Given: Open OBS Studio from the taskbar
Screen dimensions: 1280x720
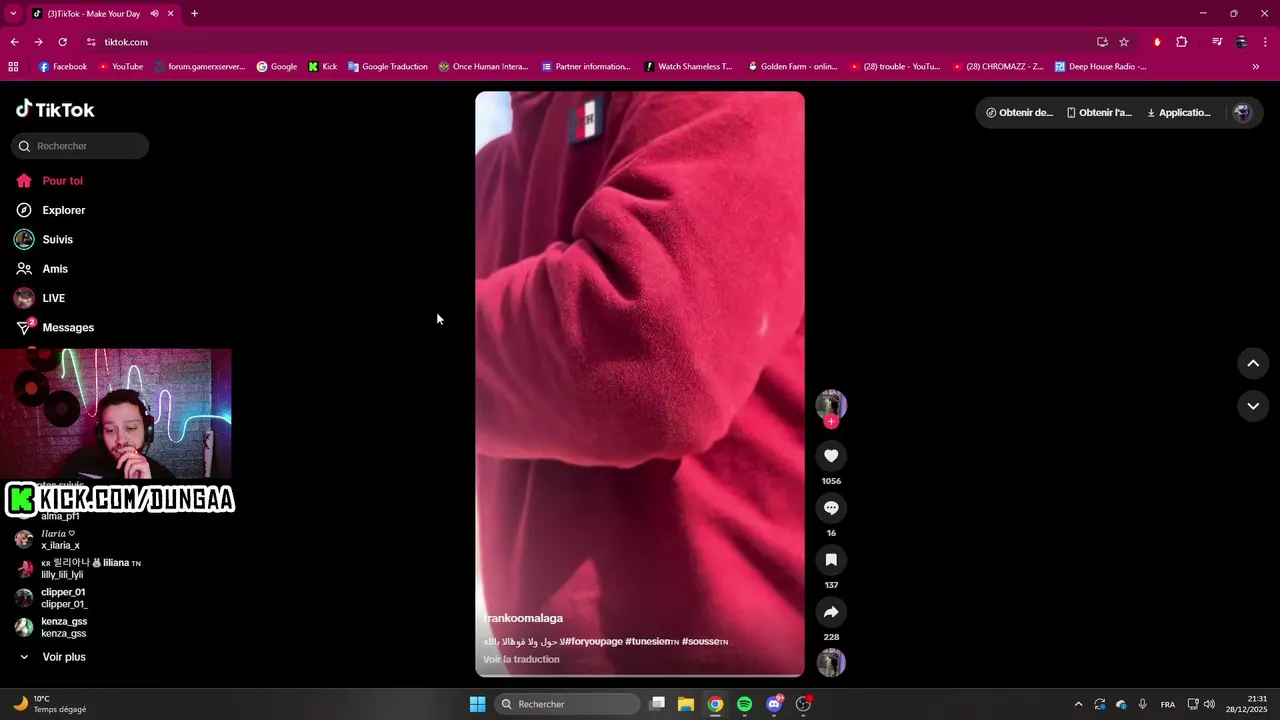Looking at the screenshot, I should [x=803, y=704].
